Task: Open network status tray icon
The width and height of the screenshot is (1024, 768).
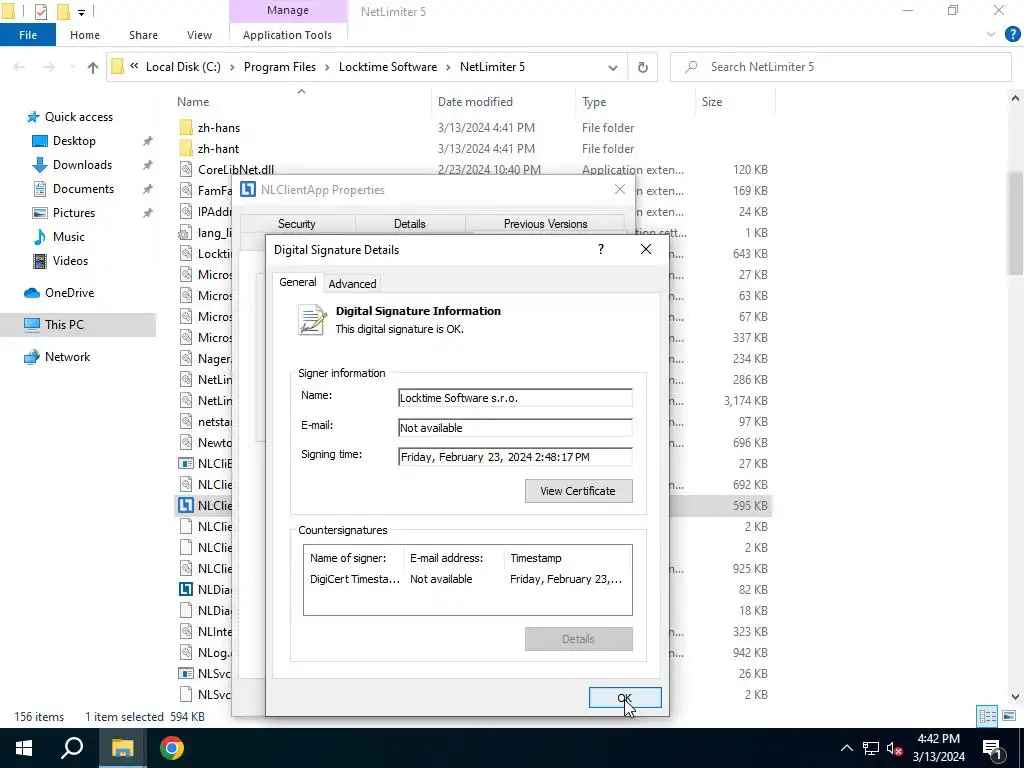Action: pyautogui.click(x=871, y=748)
